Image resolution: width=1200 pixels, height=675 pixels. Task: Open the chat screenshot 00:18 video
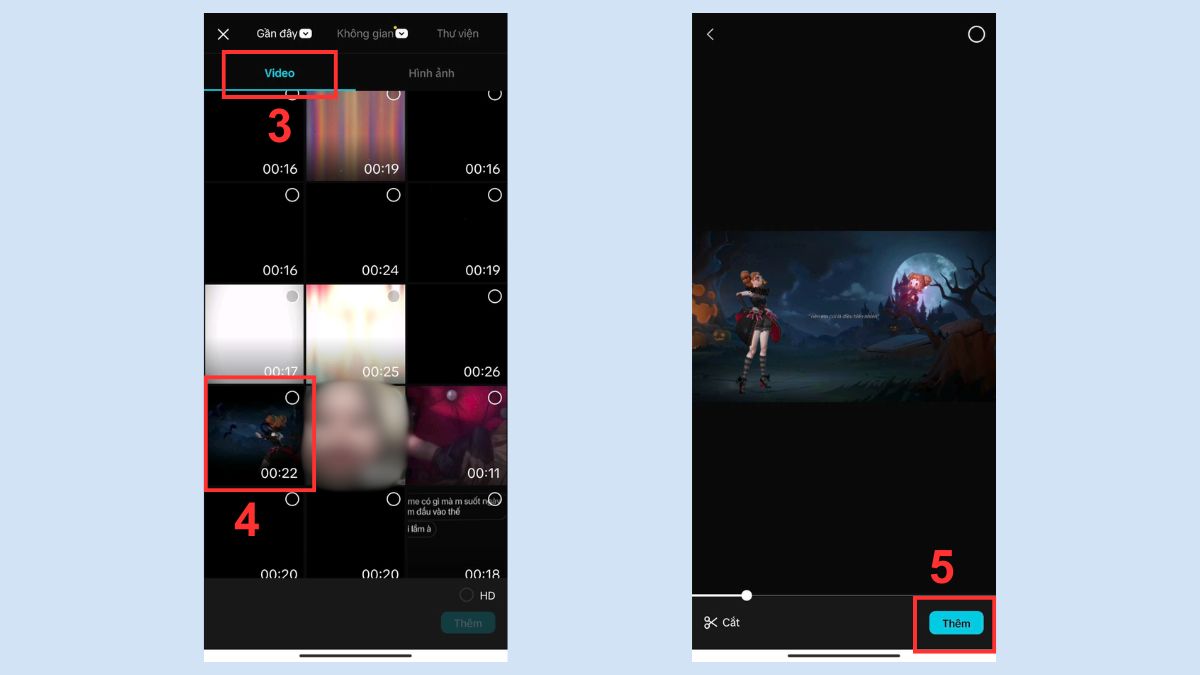coord(456,532)
